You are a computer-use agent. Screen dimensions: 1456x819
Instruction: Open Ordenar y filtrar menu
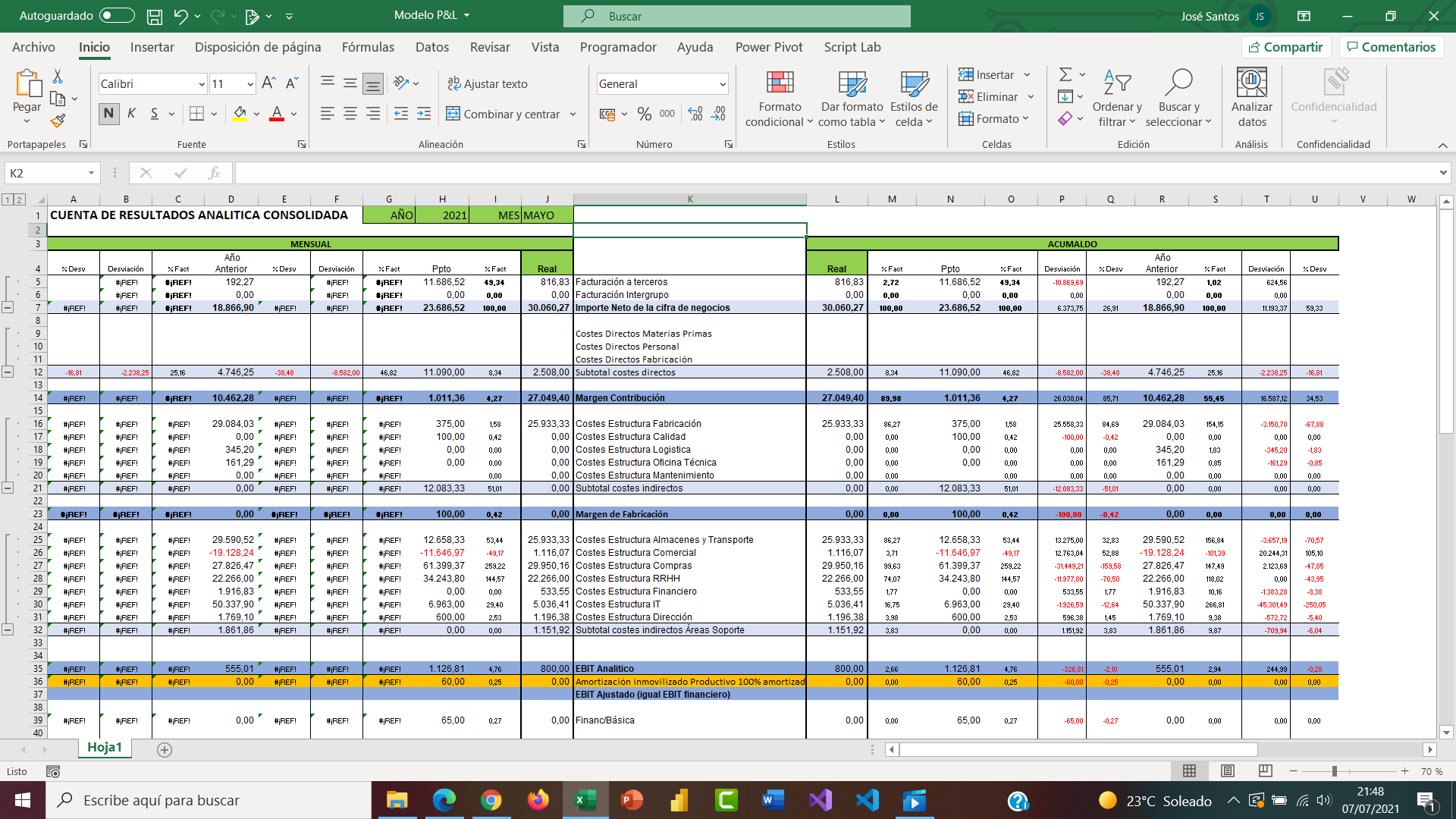click(1117, 99)
